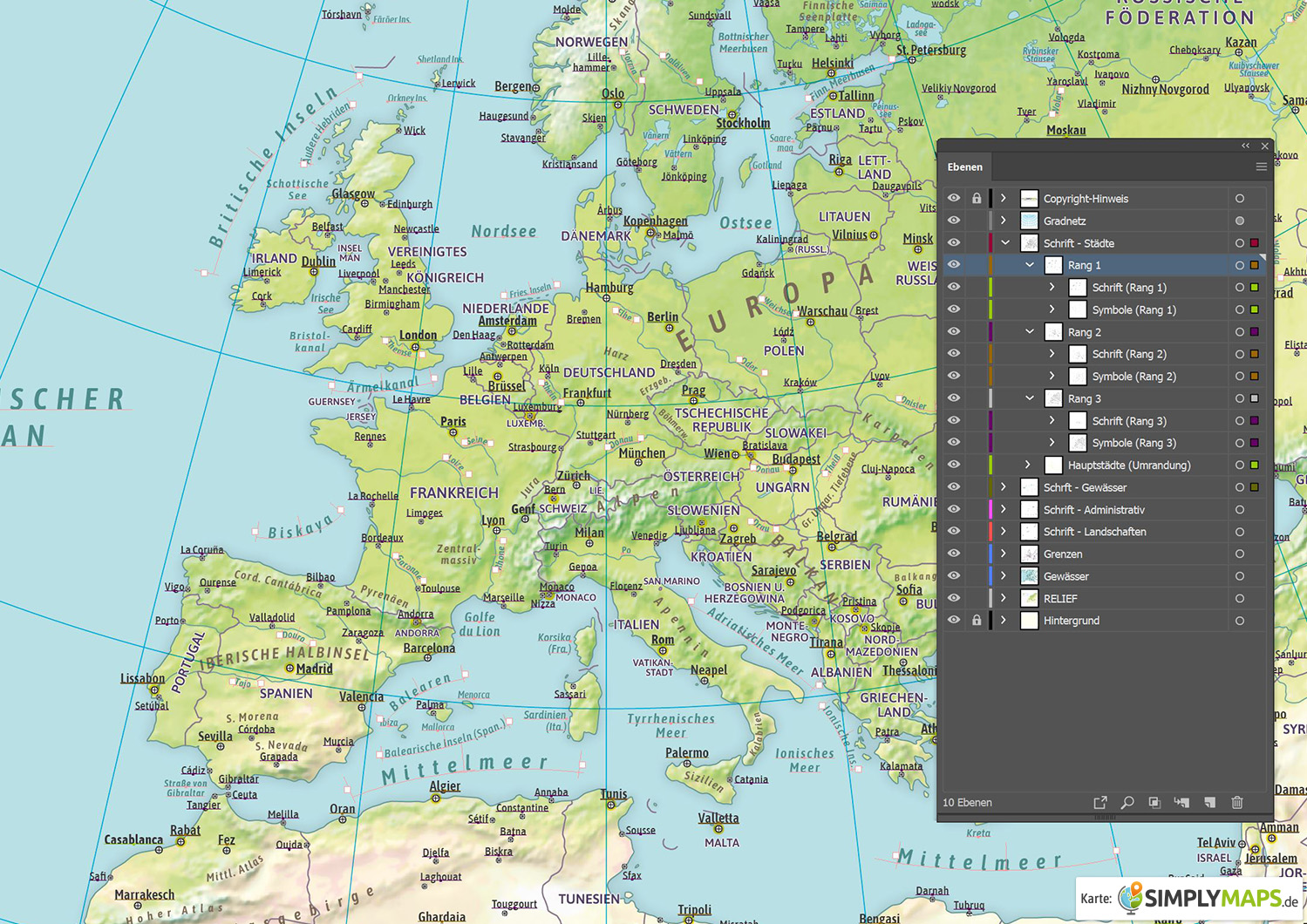Hide the Gewässer layer
Viewport: 1307px width, 924px height.
tap(954, 576)
